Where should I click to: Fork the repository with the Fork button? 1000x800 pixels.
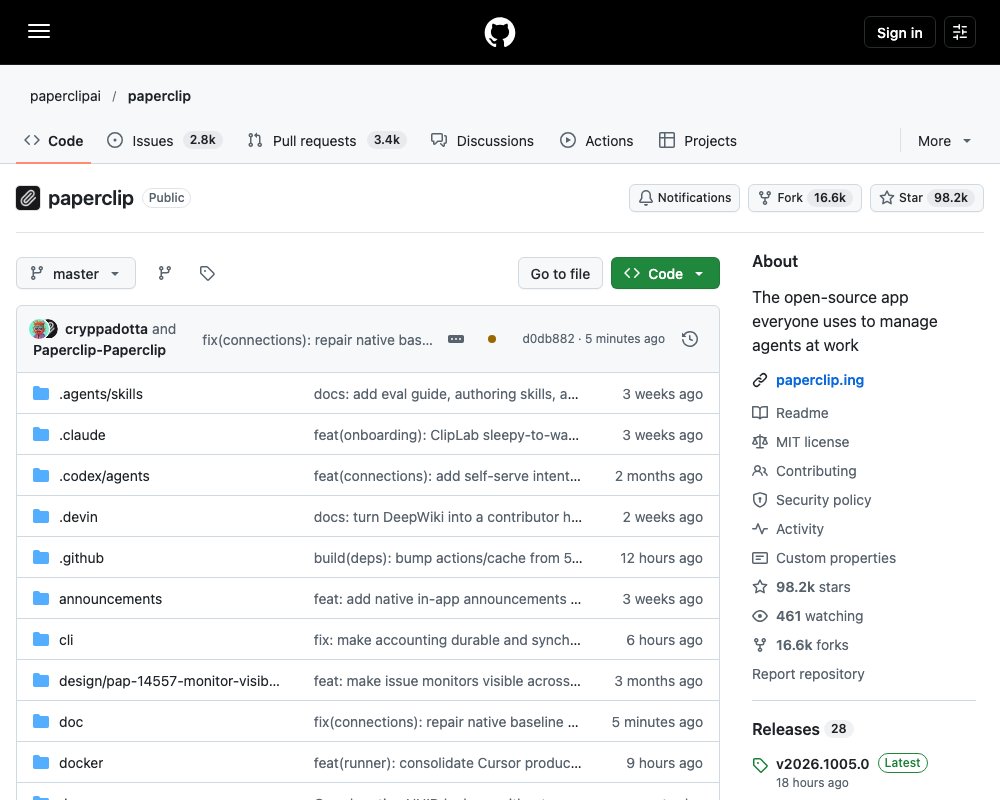click(804, 198)
